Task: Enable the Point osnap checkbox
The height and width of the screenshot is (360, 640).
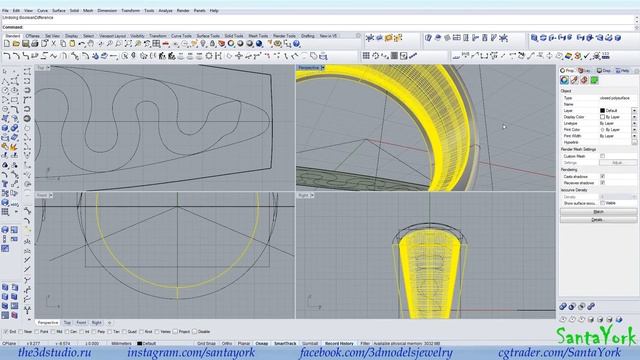Action: pos(37,332)
